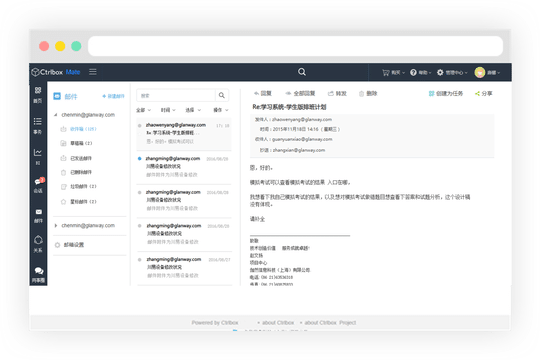Click the gear 管理中心 icon

click(440, 73)
